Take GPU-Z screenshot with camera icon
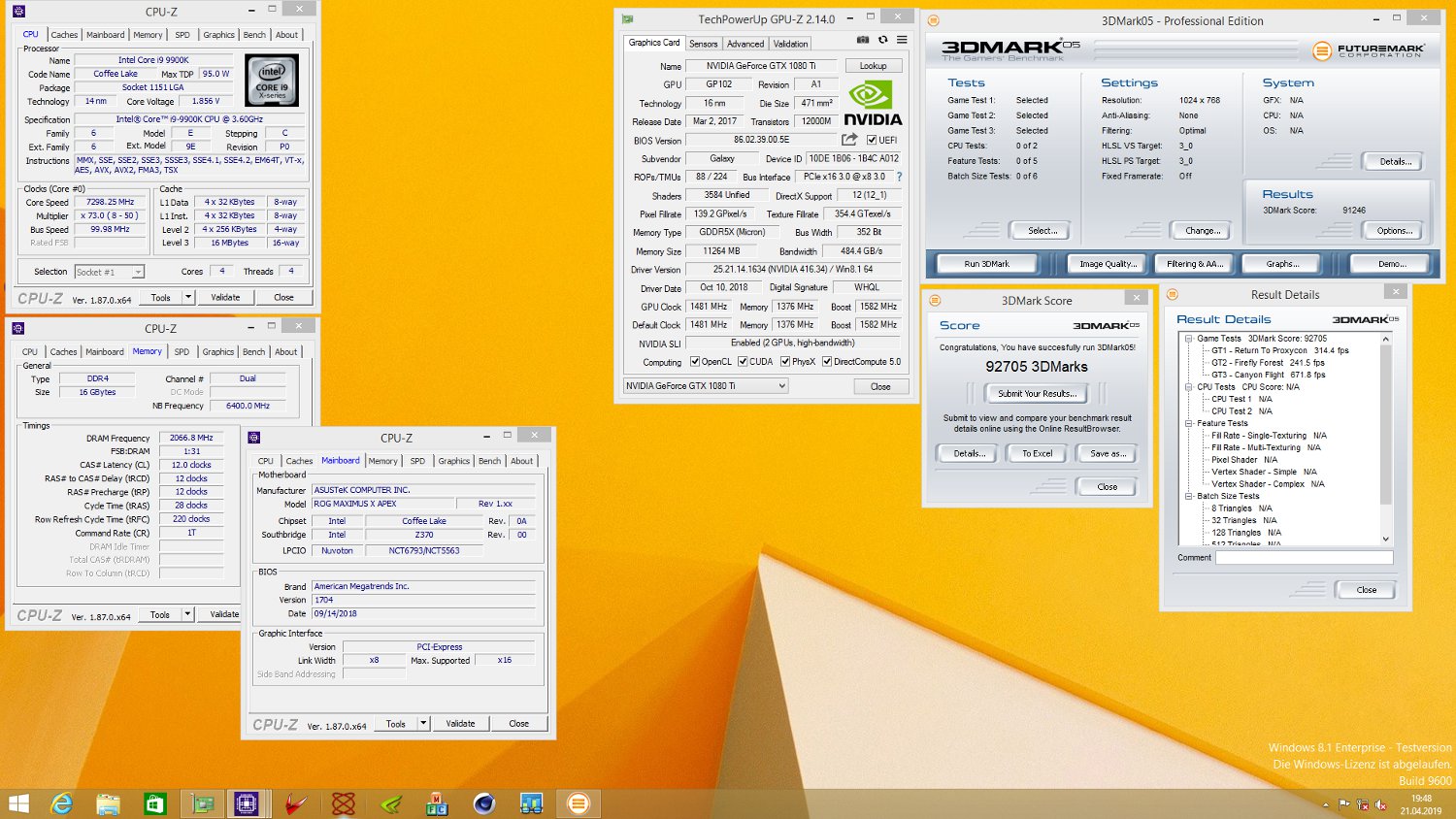This screenshot has height=819, width=1456. coord(862,41)
